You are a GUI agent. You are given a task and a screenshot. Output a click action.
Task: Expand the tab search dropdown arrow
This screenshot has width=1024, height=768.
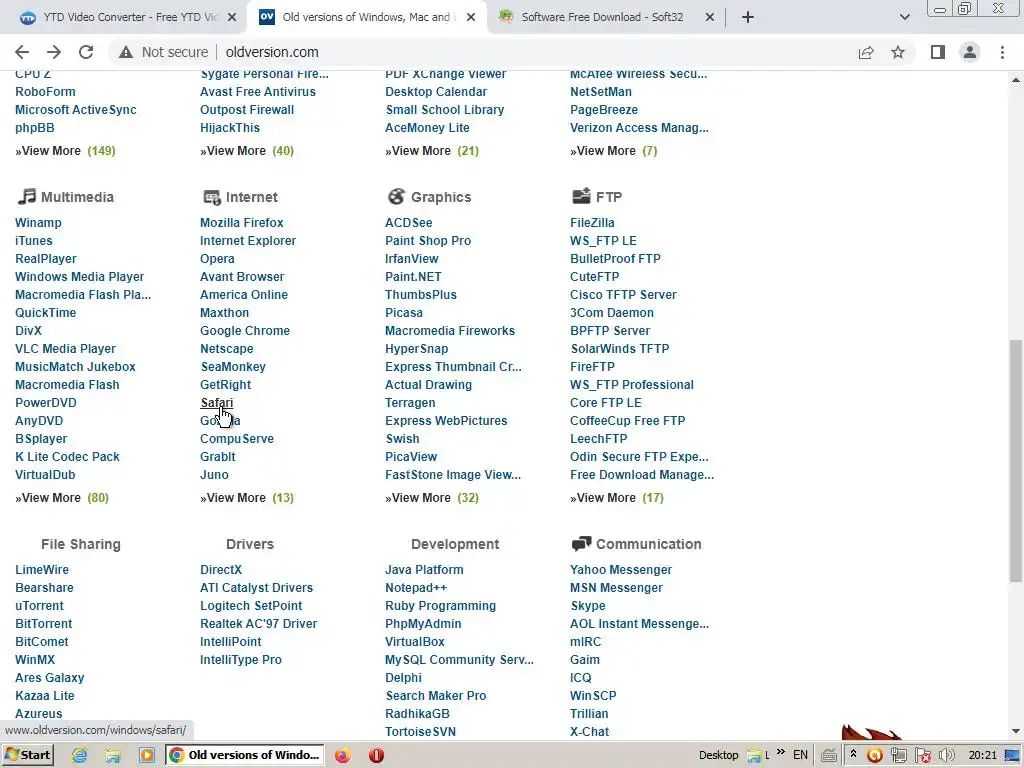[x=904, y=17]
